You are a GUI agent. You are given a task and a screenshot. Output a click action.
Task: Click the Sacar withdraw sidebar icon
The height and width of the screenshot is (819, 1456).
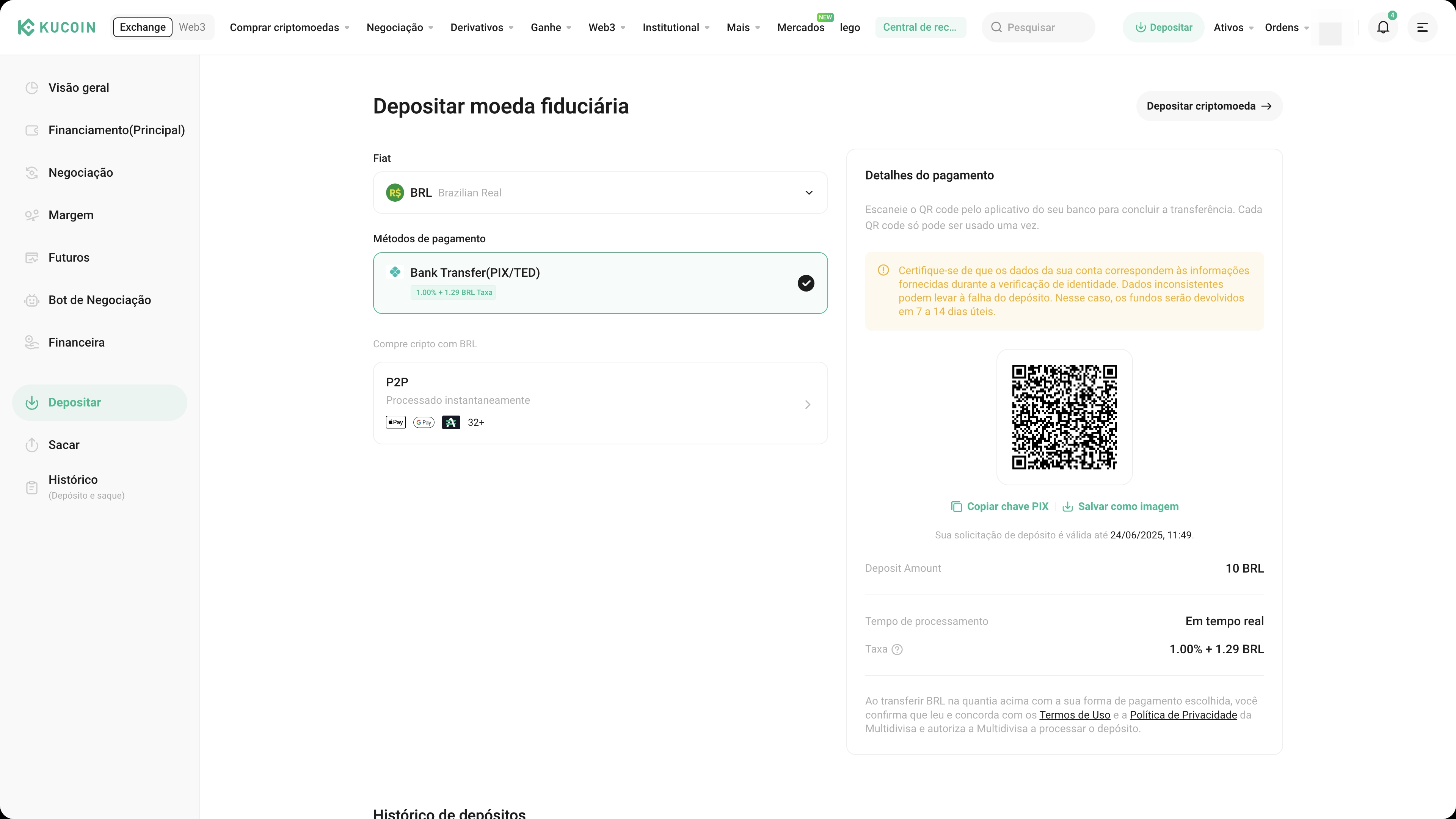31,445
